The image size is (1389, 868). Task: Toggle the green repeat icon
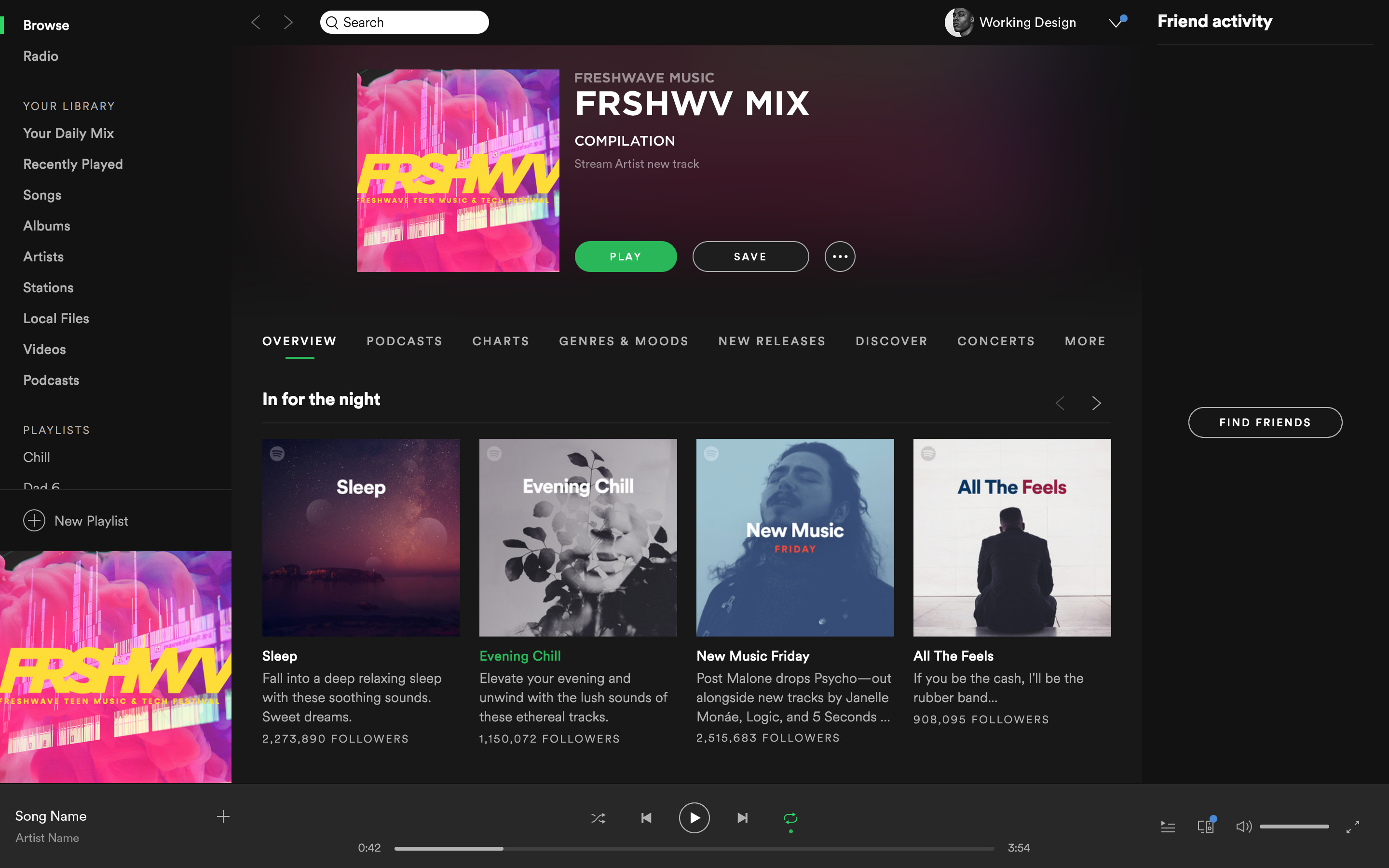790,819
